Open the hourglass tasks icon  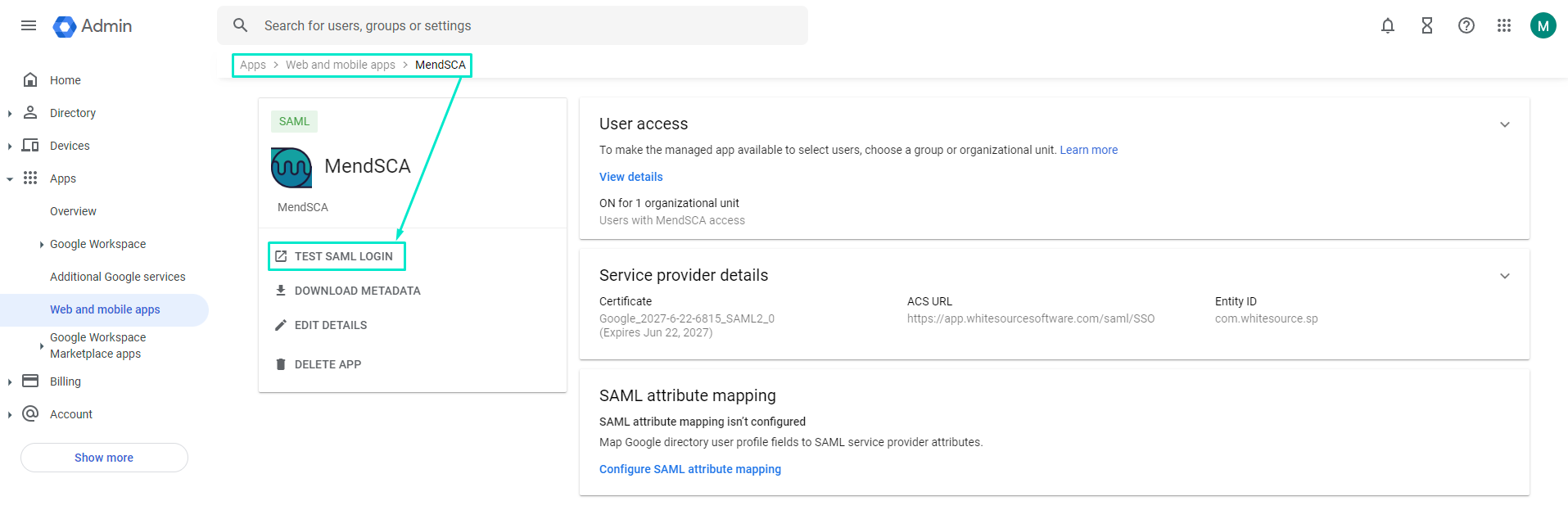click(1426, 25)
